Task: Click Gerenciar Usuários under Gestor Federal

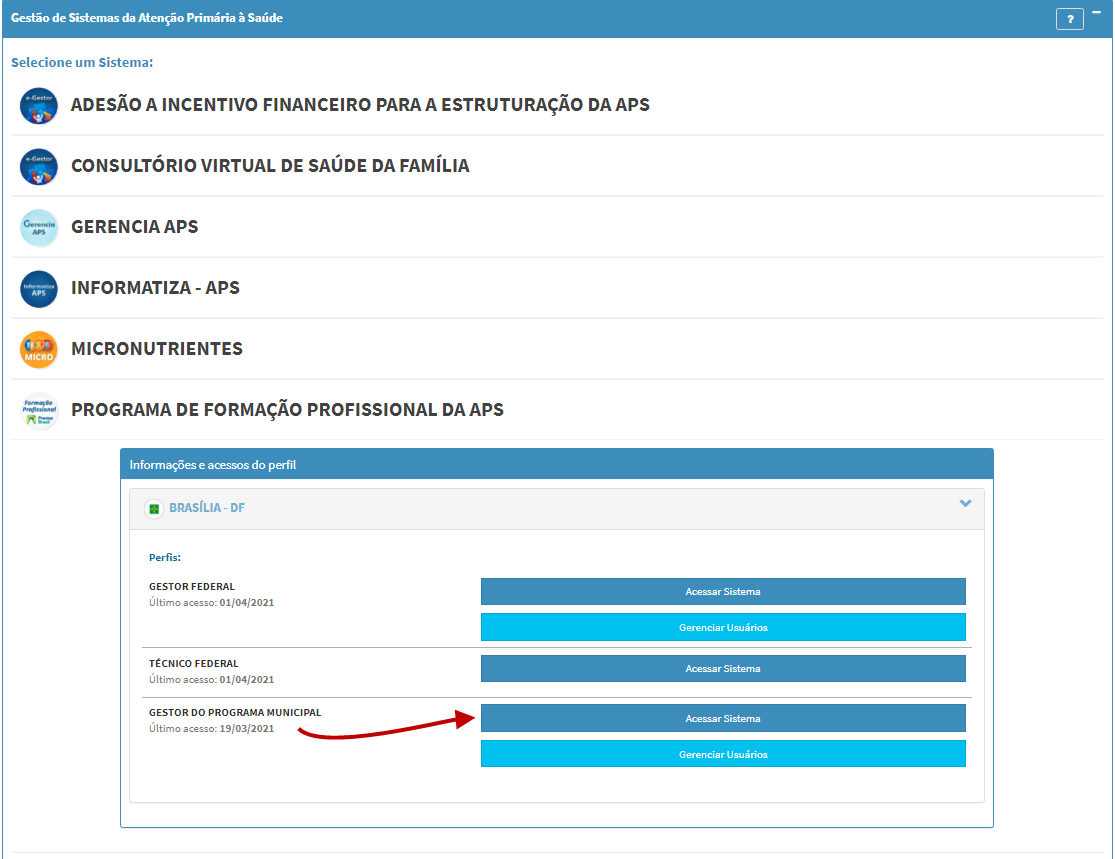Action: [723, 628]
